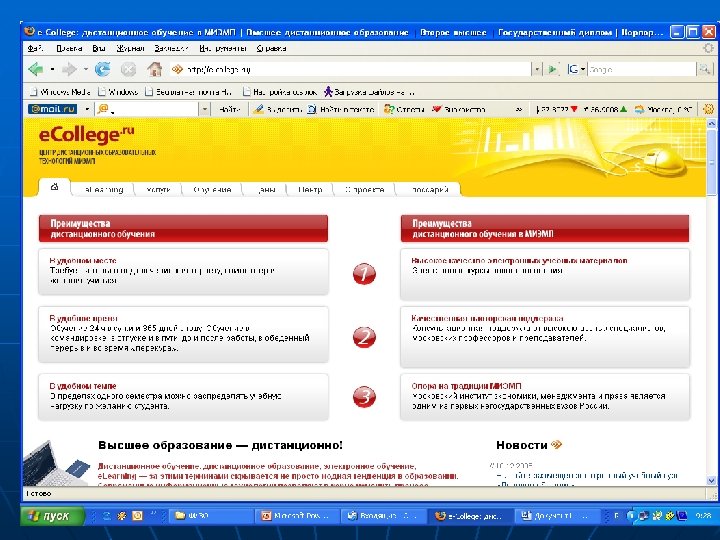The height and width of the screenshot is (540, 720).
Task: Open the Справка menu
Action: [271, 48]
